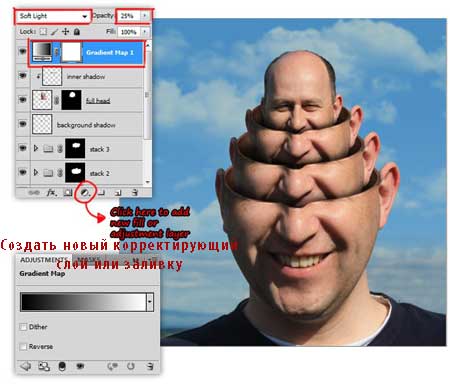Screen dimensions: 450x384
Task: Click the layers scrollbar up arrow
Action: [148, 45]
